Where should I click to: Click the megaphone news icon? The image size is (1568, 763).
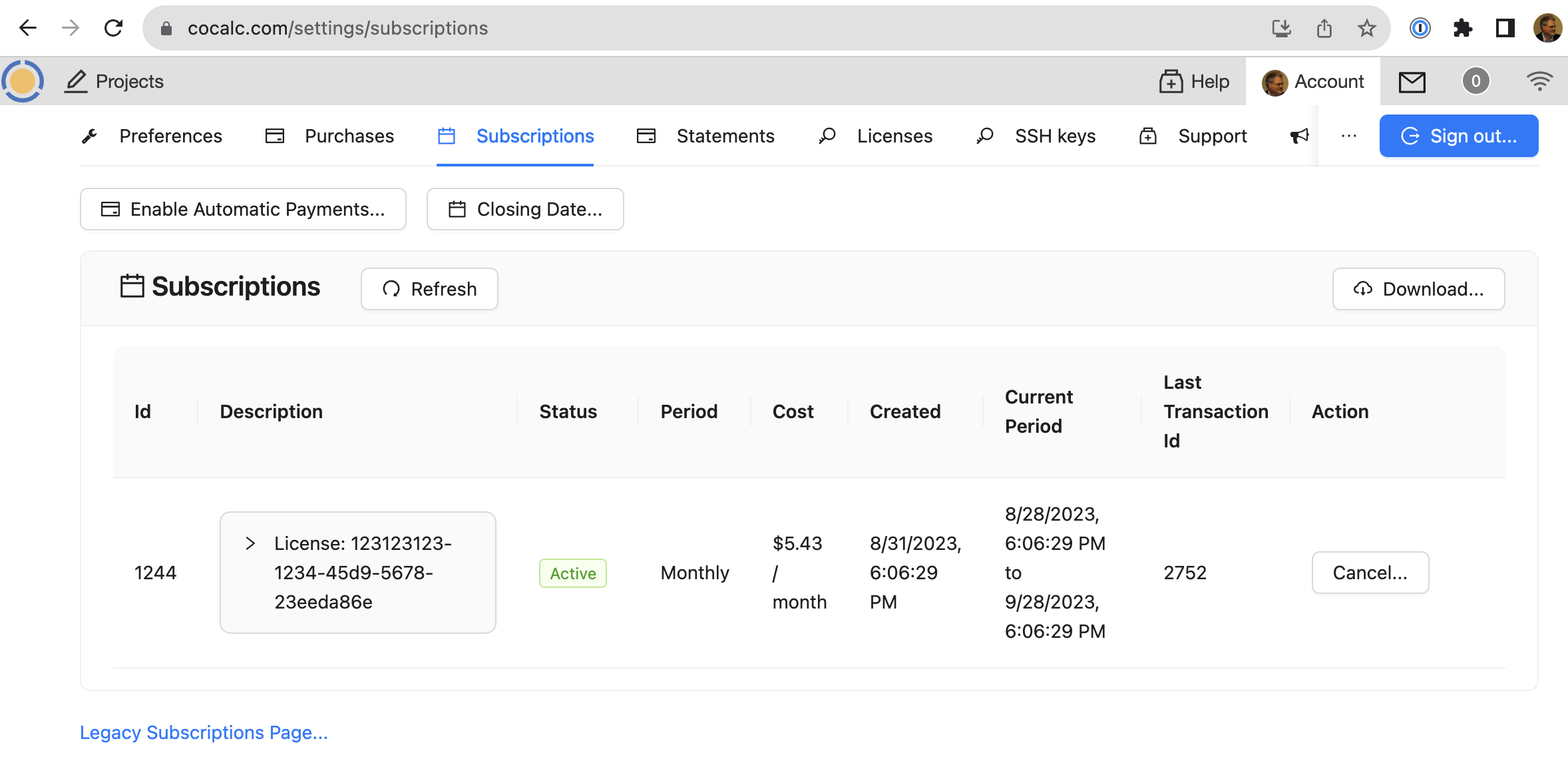click(x=1299, y=136)
